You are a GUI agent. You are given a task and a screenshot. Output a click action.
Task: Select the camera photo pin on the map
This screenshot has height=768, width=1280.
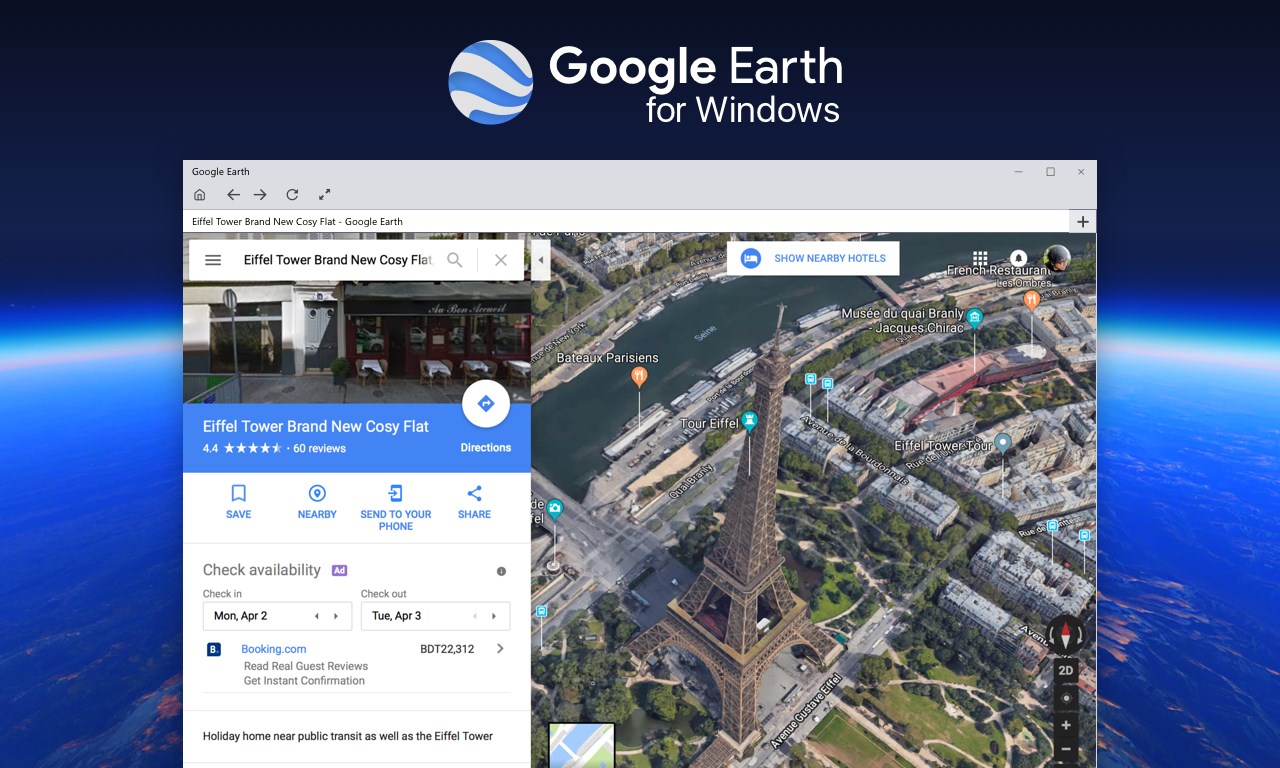[x=555, y=511]
